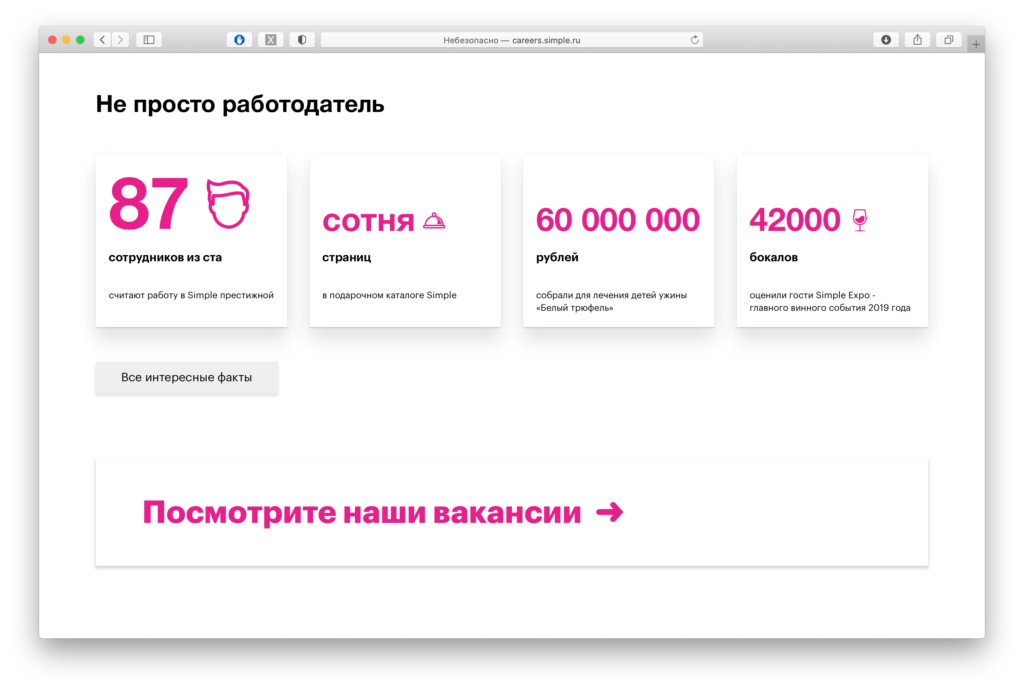Viewport: 1024px width, 690px height.
Task: Select the '60 000 000 рублей' fact card
Action: pyautogui.click(x=618, y=241)
